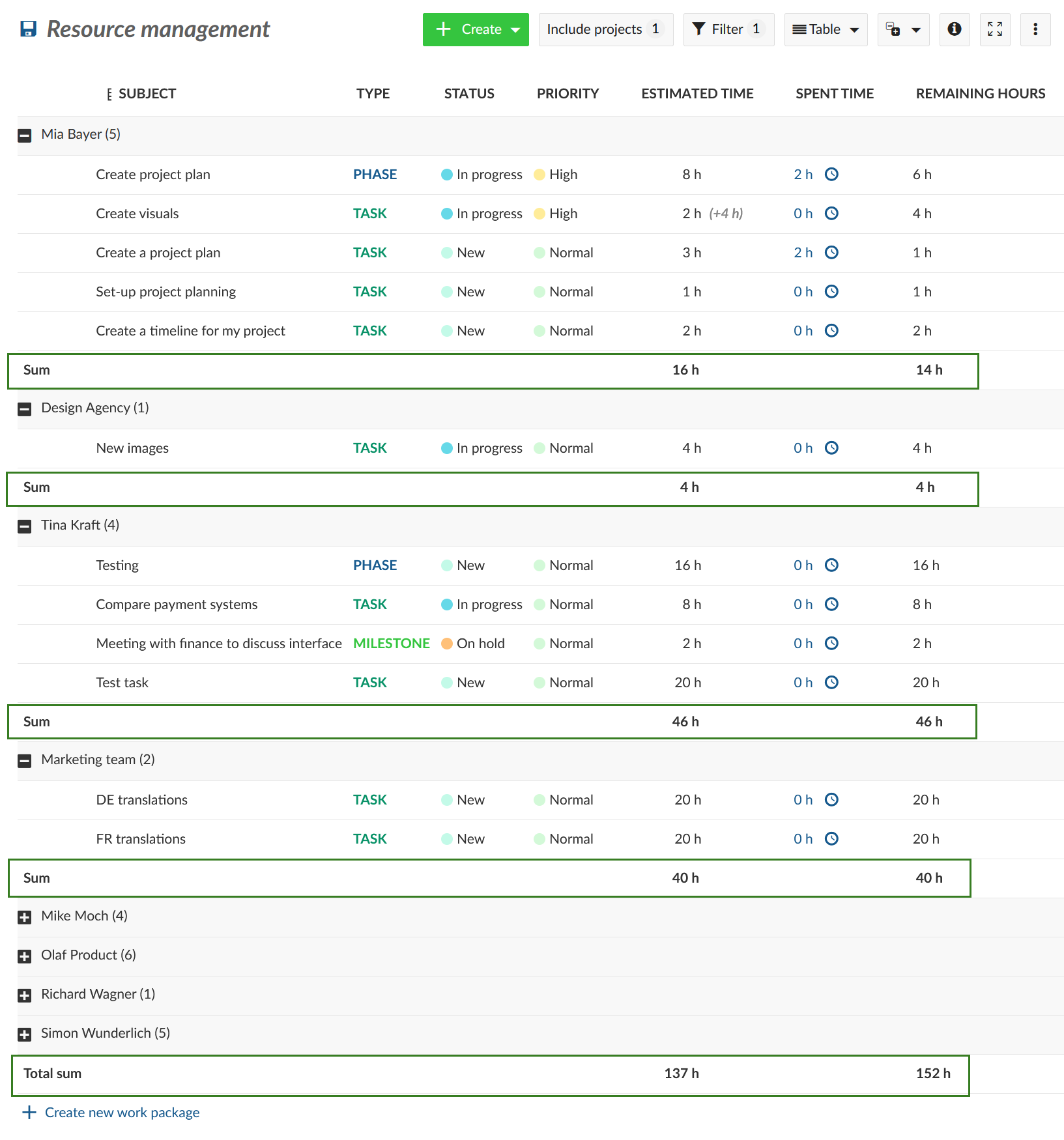
Task: Click the Create new work package link
Action: 122,1112
